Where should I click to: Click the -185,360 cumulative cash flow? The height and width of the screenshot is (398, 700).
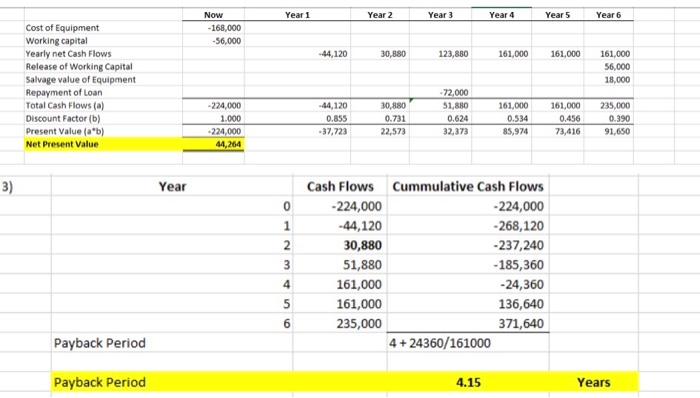tap(518, 265)
